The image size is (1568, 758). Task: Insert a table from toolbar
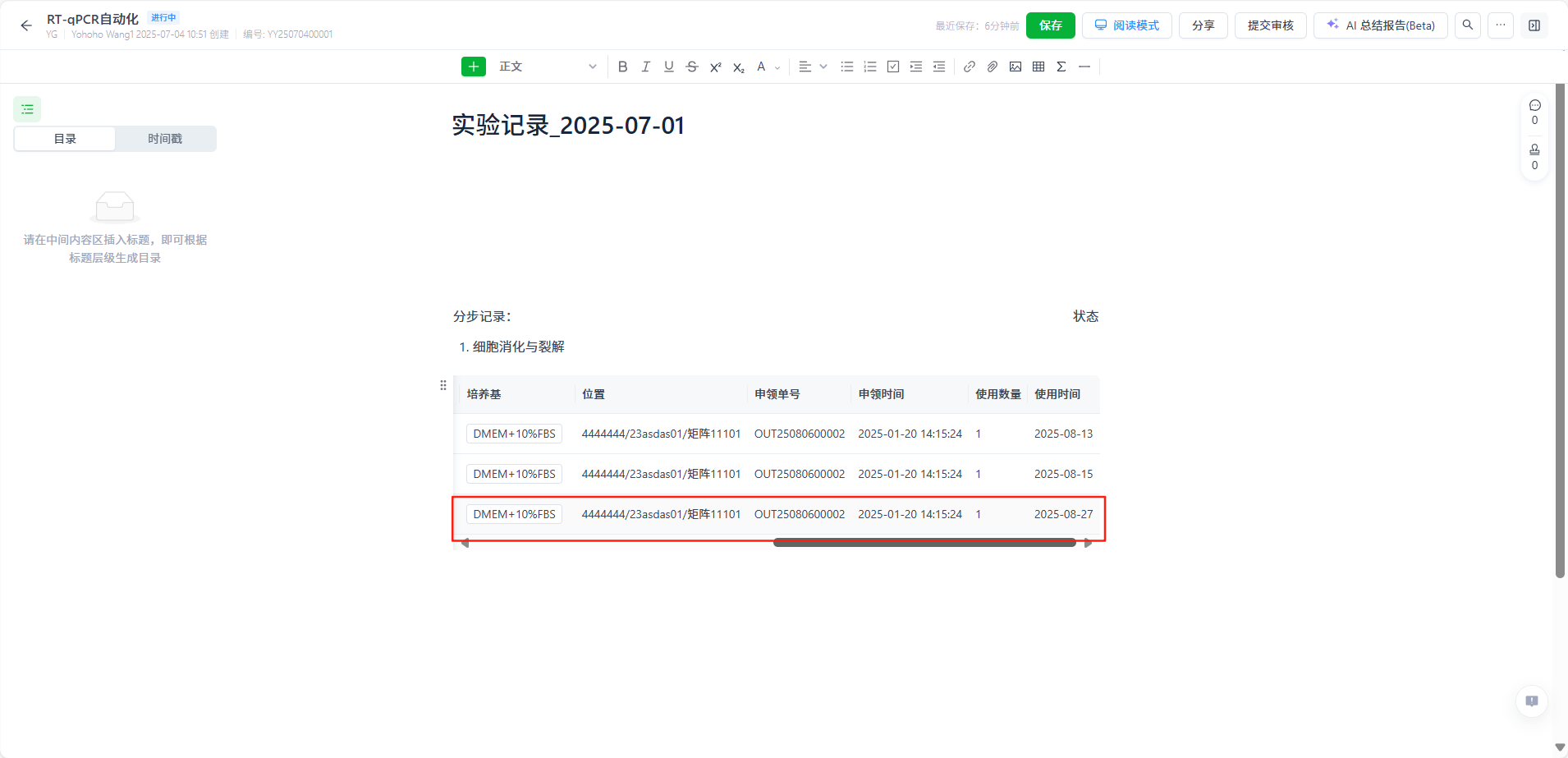click(x=1038, y=67)
